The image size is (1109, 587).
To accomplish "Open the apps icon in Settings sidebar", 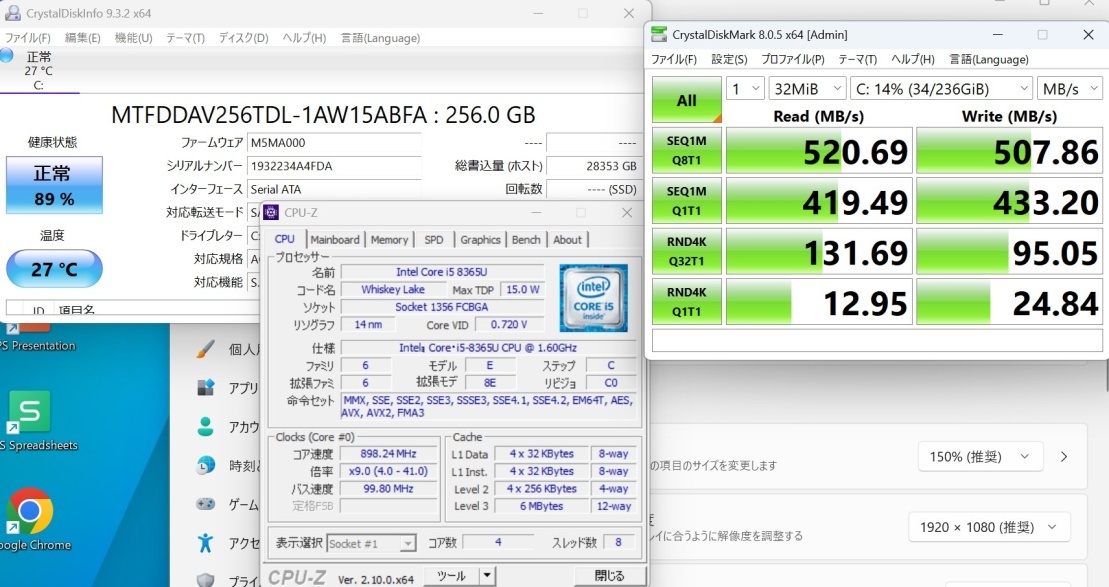I will coord(205,388).
